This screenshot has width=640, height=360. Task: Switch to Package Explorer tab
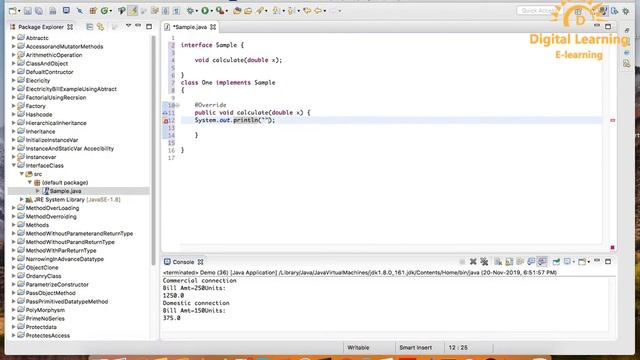click(x=41, y=27)
